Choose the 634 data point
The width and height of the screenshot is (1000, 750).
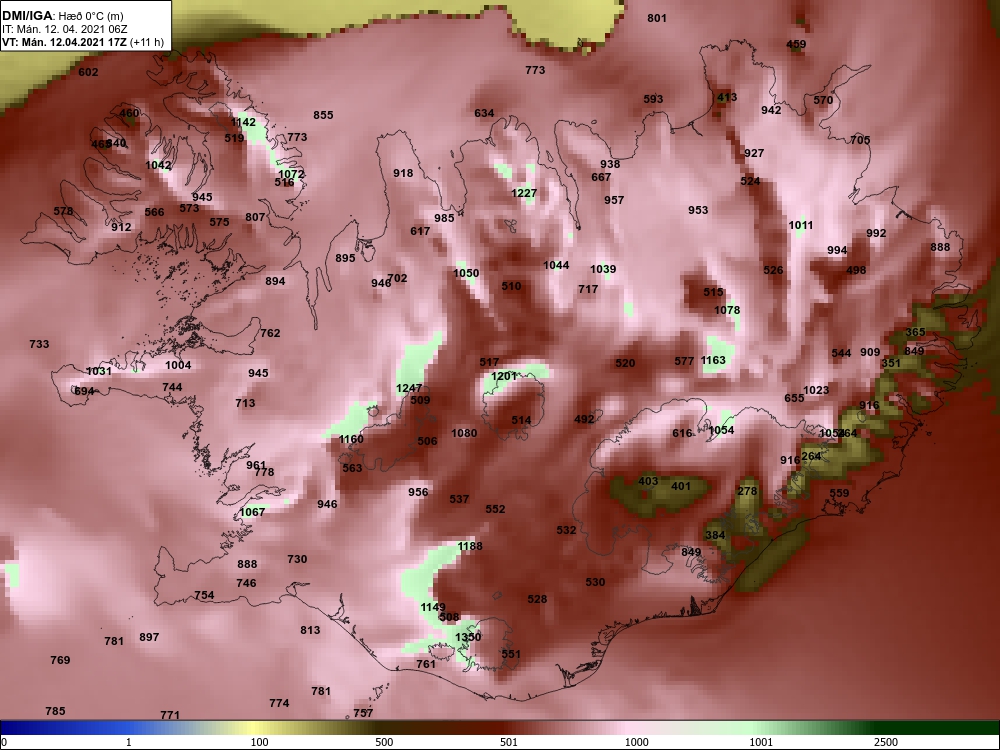click(x=484, y=114)
